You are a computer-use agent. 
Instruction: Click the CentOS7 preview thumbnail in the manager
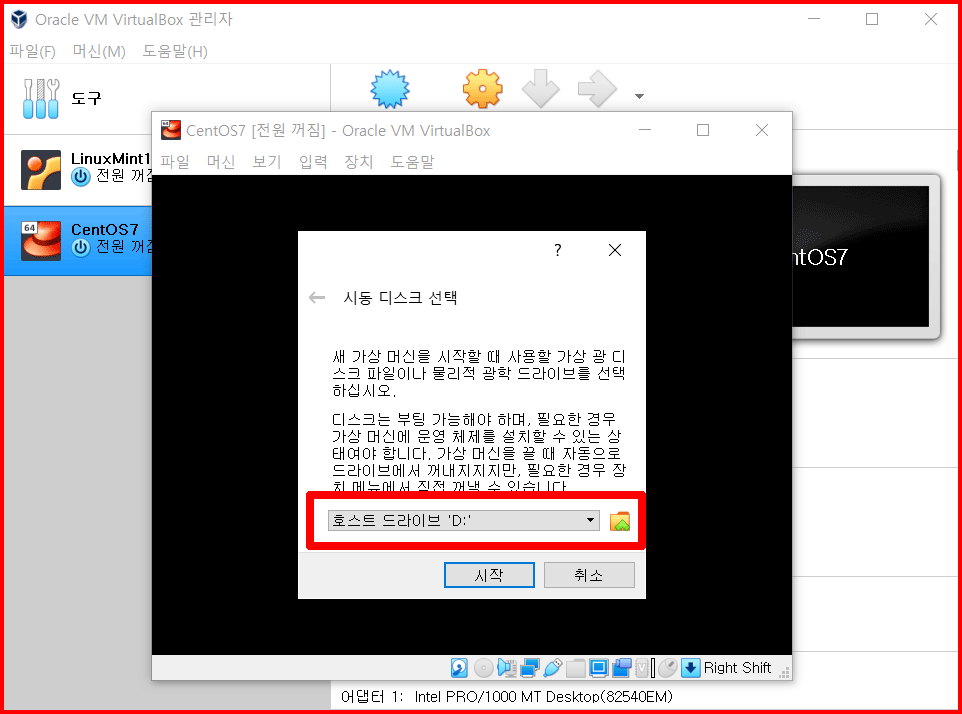click(865, 258)
